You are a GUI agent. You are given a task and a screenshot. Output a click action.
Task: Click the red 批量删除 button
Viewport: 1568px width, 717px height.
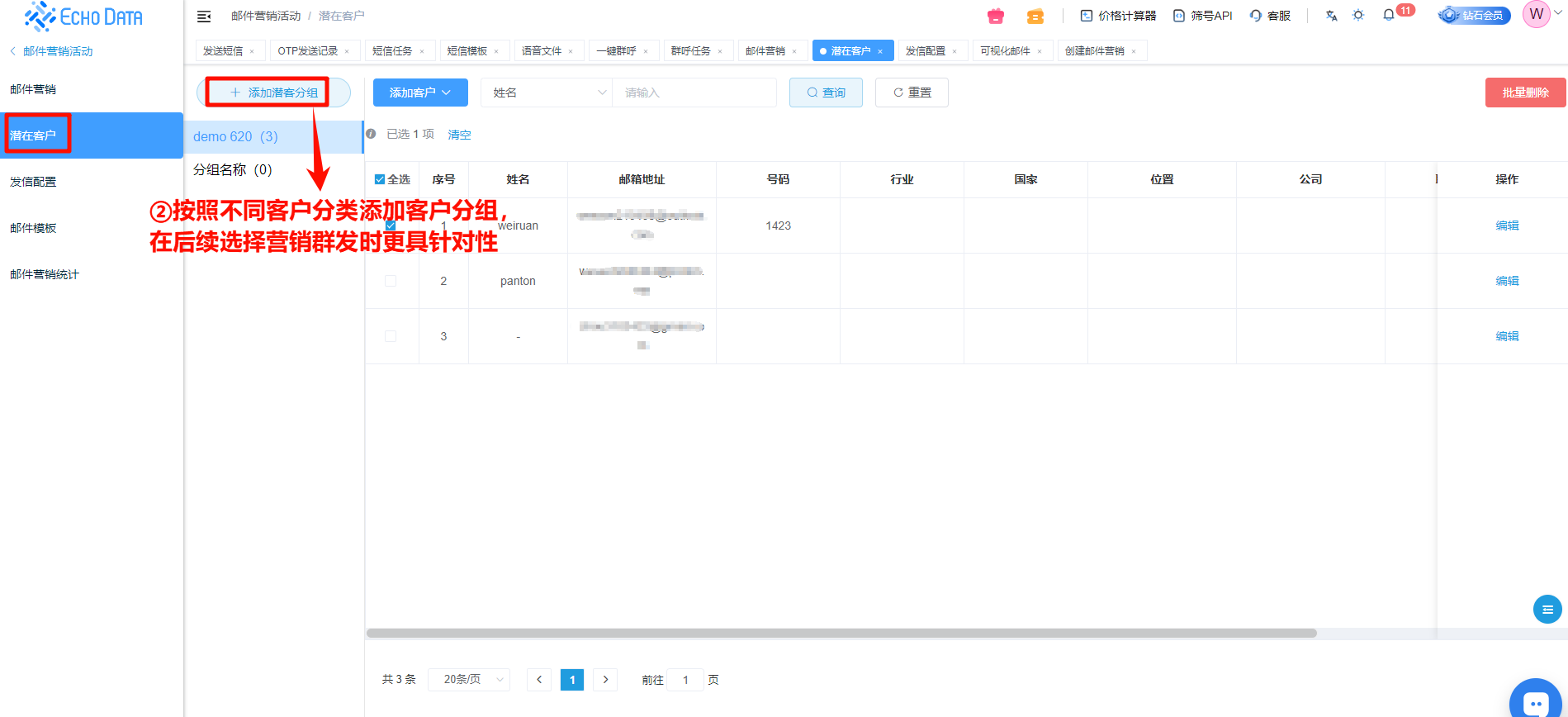pos(1524,93)
